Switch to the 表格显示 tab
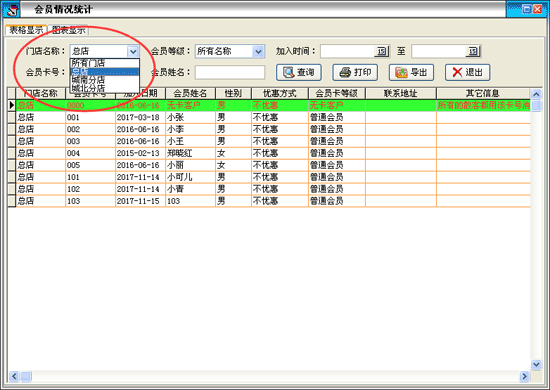Screen dimensions: 550x390 26,30
